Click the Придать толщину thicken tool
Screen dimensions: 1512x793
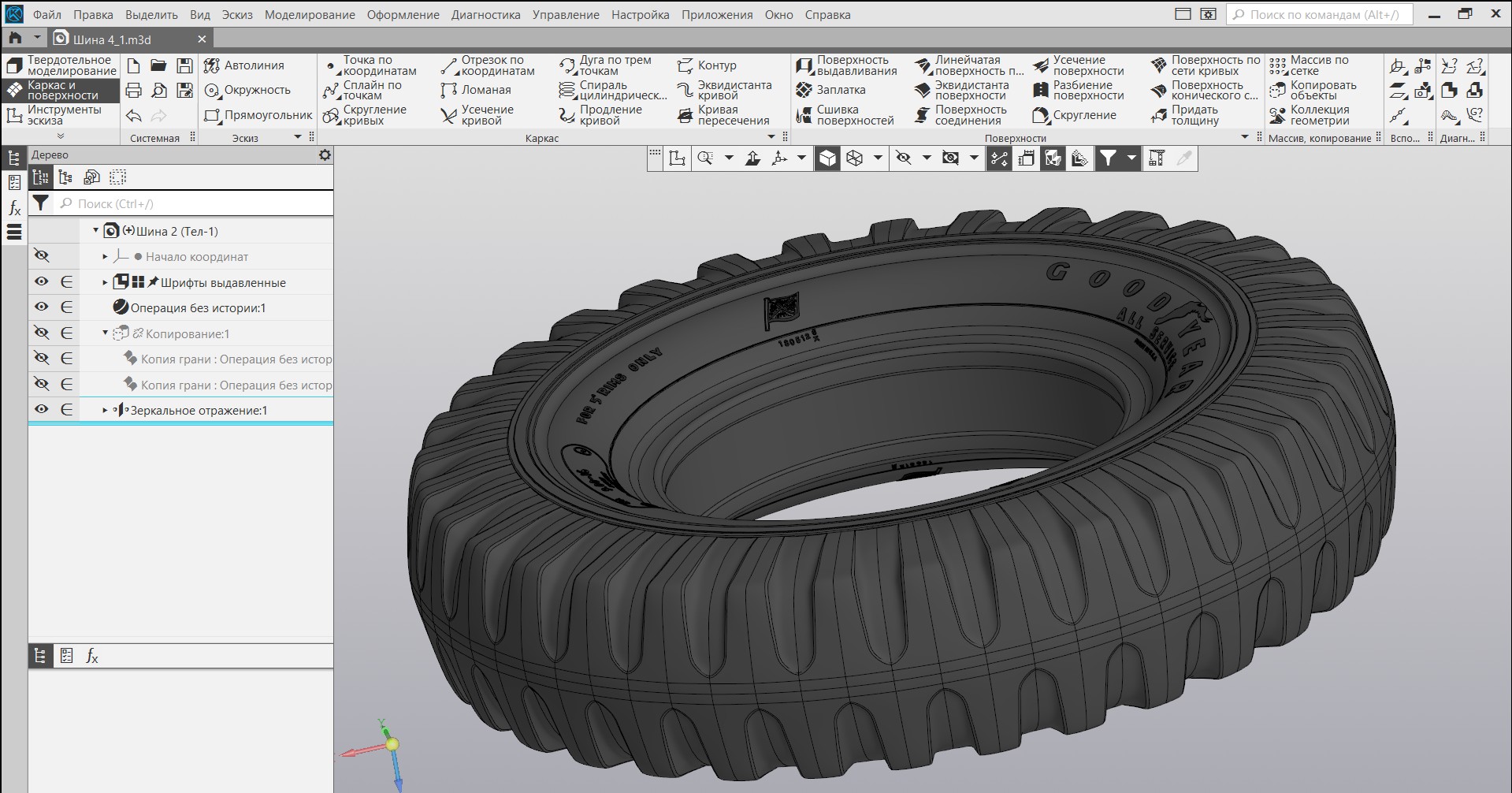click(1185, 115)
